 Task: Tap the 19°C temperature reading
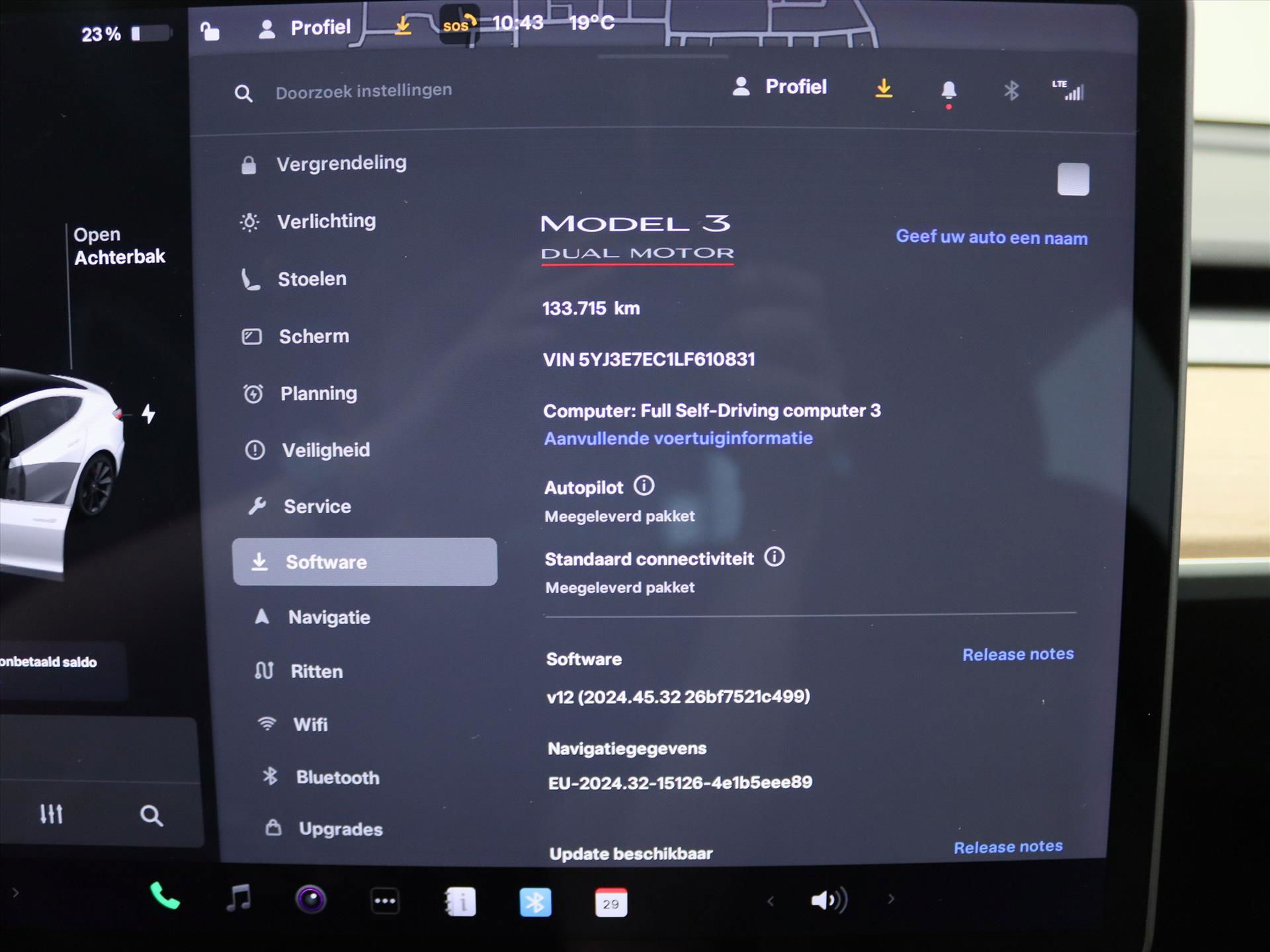pos(592,23)
